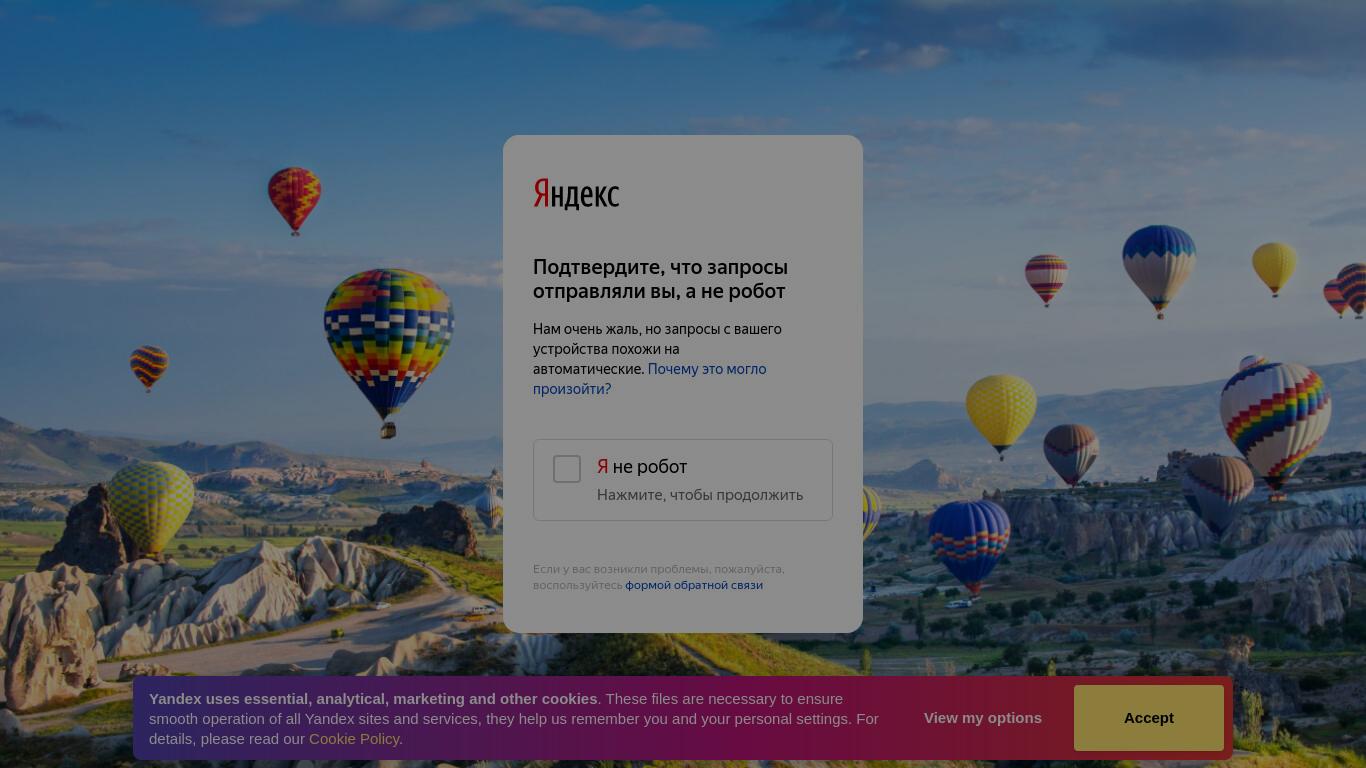This screenshot has width=1366, height=768.
Task: Click the red-yellow zigzag balloon at upper left
Action: [x=294, y=200]
